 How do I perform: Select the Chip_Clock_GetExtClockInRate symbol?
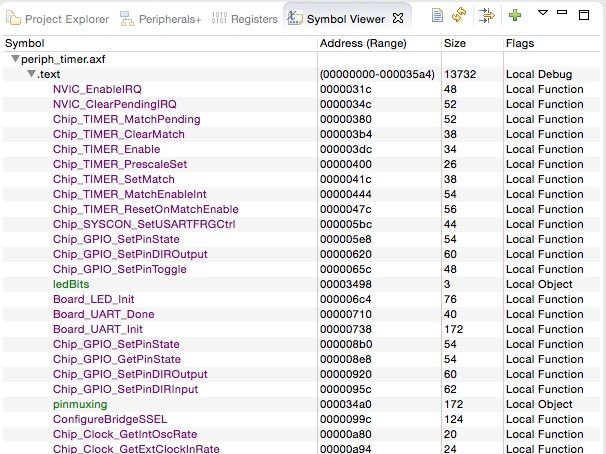coord(136,449)
